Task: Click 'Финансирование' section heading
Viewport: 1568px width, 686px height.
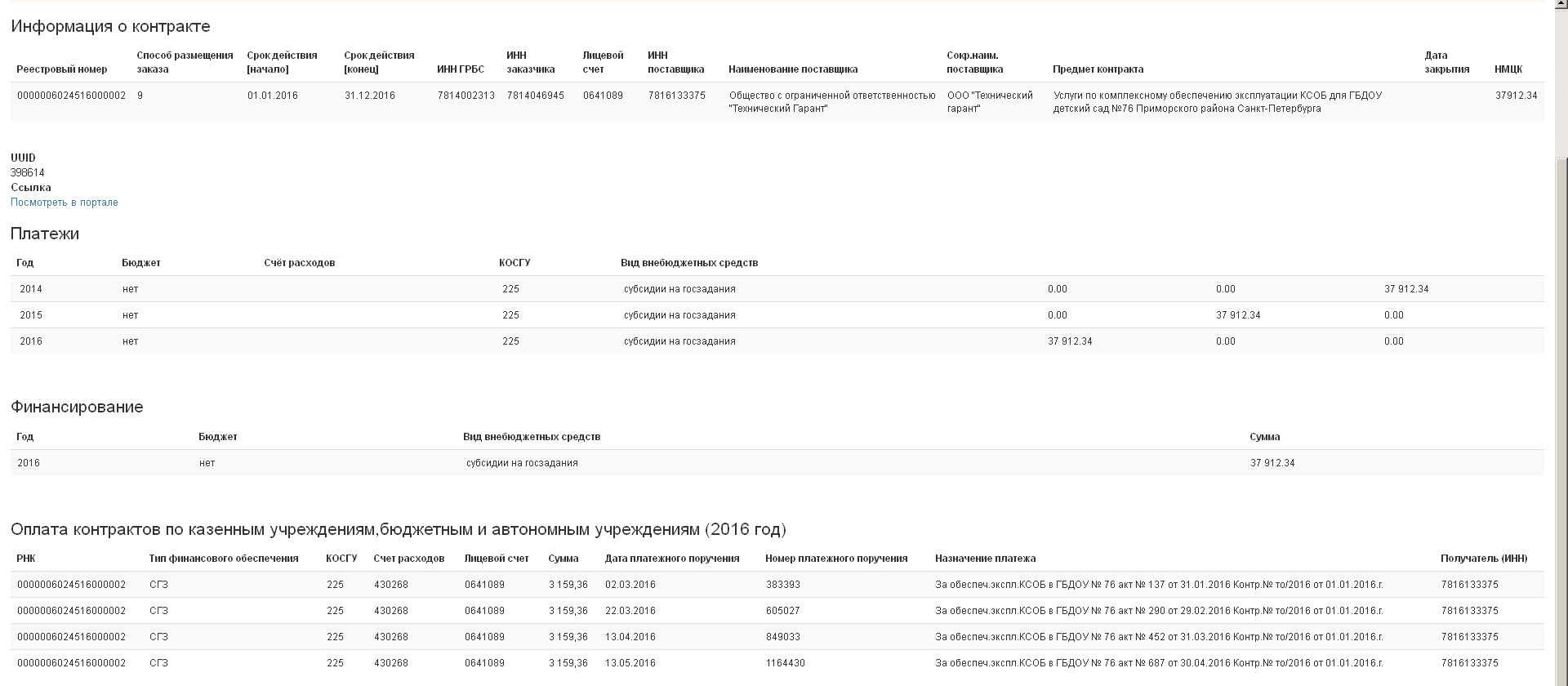Action: tap(77, 407)
